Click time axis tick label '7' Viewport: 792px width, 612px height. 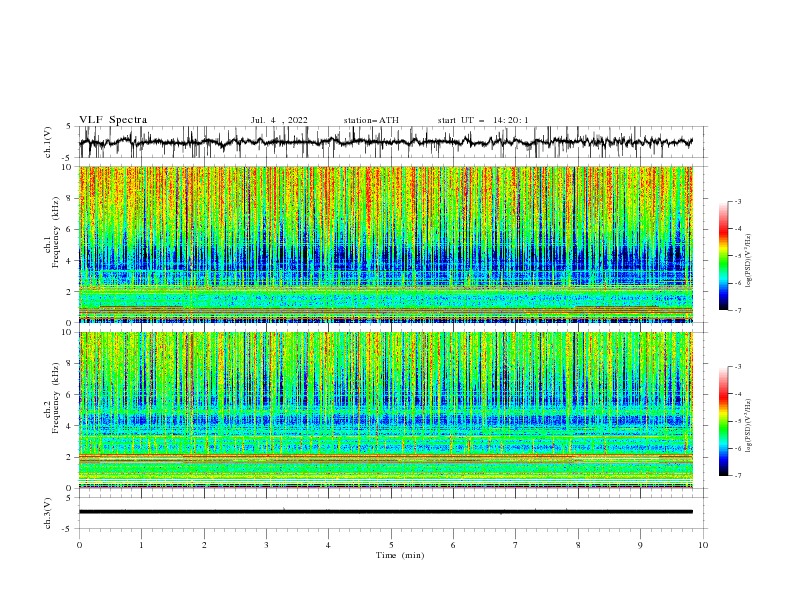(516, 545)
